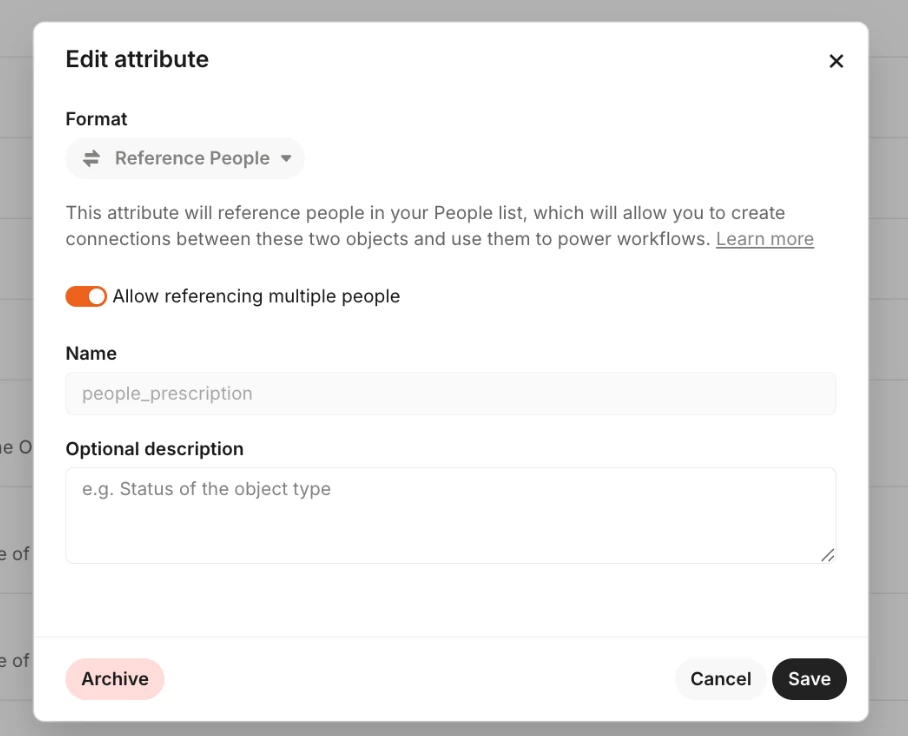This screenshot has height=736, width=908.
Task: Close the Edit attribute dialog
Action: (836, 61)
